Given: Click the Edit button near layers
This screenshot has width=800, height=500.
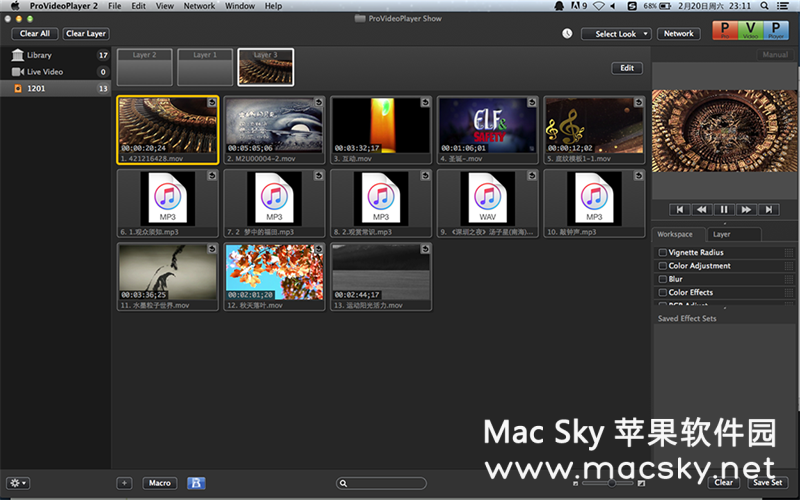Looking at the screenshot, I should click(x=627, y=68).
